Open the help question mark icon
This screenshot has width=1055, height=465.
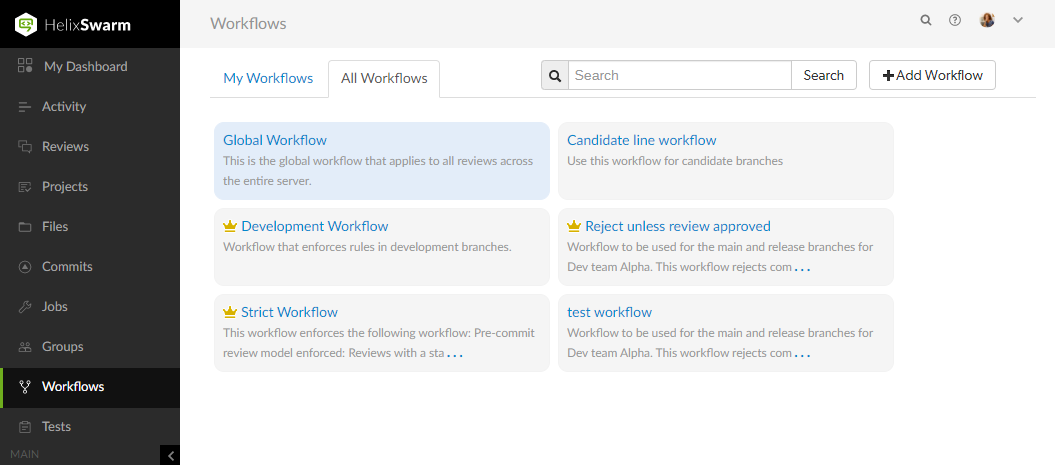point(955,20)
